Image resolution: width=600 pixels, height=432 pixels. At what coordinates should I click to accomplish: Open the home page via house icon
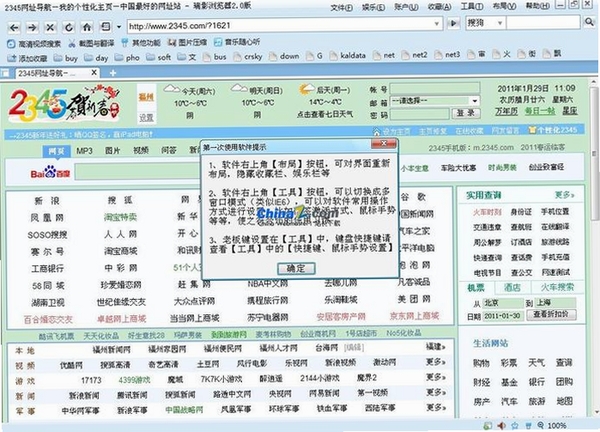(87, 27)
